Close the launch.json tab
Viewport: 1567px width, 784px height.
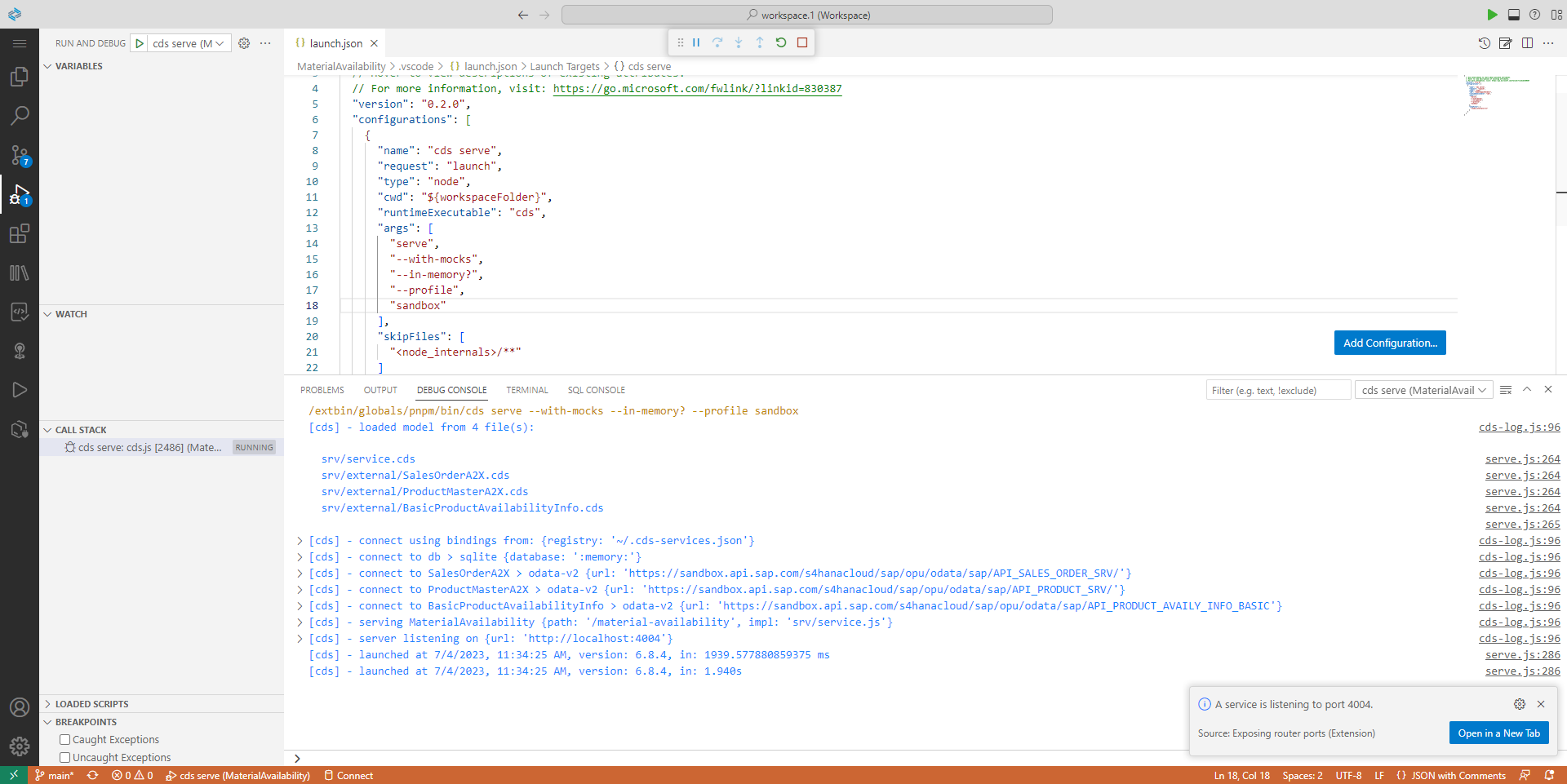tap(374, 43)
